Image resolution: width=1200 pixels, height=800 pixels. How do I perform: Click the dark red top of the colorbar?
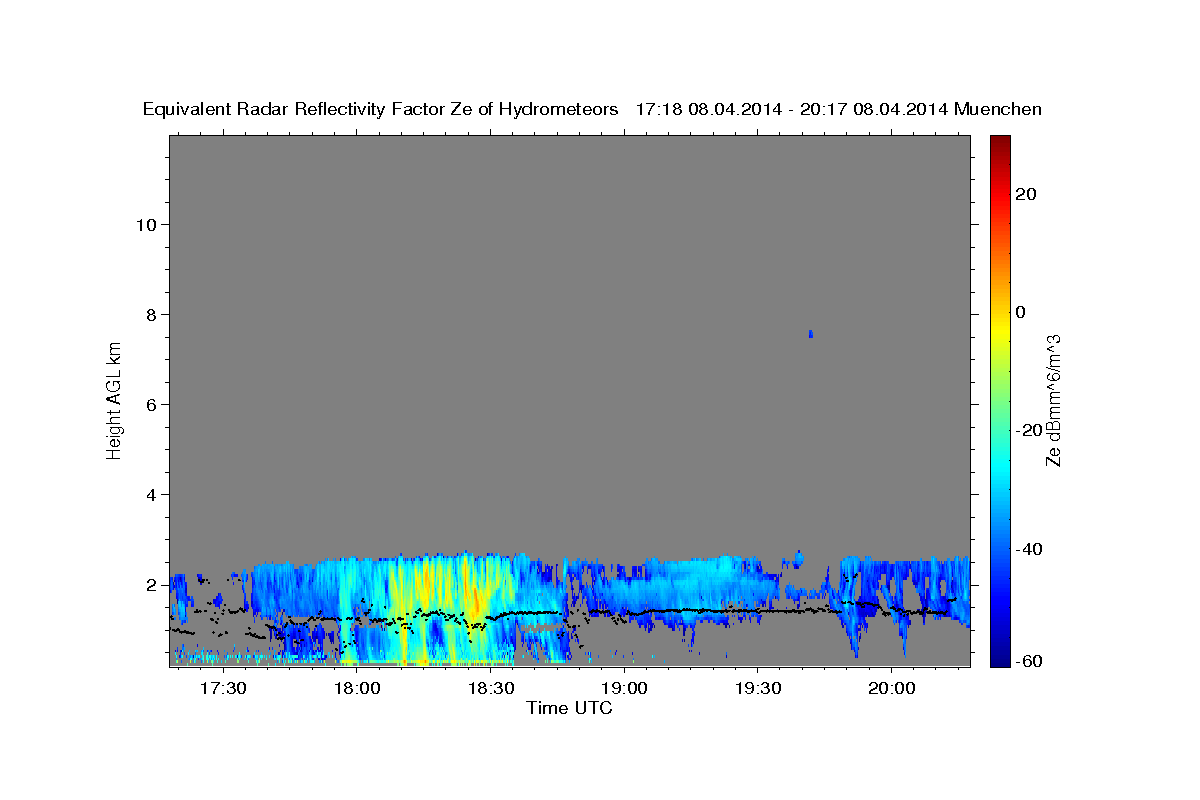999,143
